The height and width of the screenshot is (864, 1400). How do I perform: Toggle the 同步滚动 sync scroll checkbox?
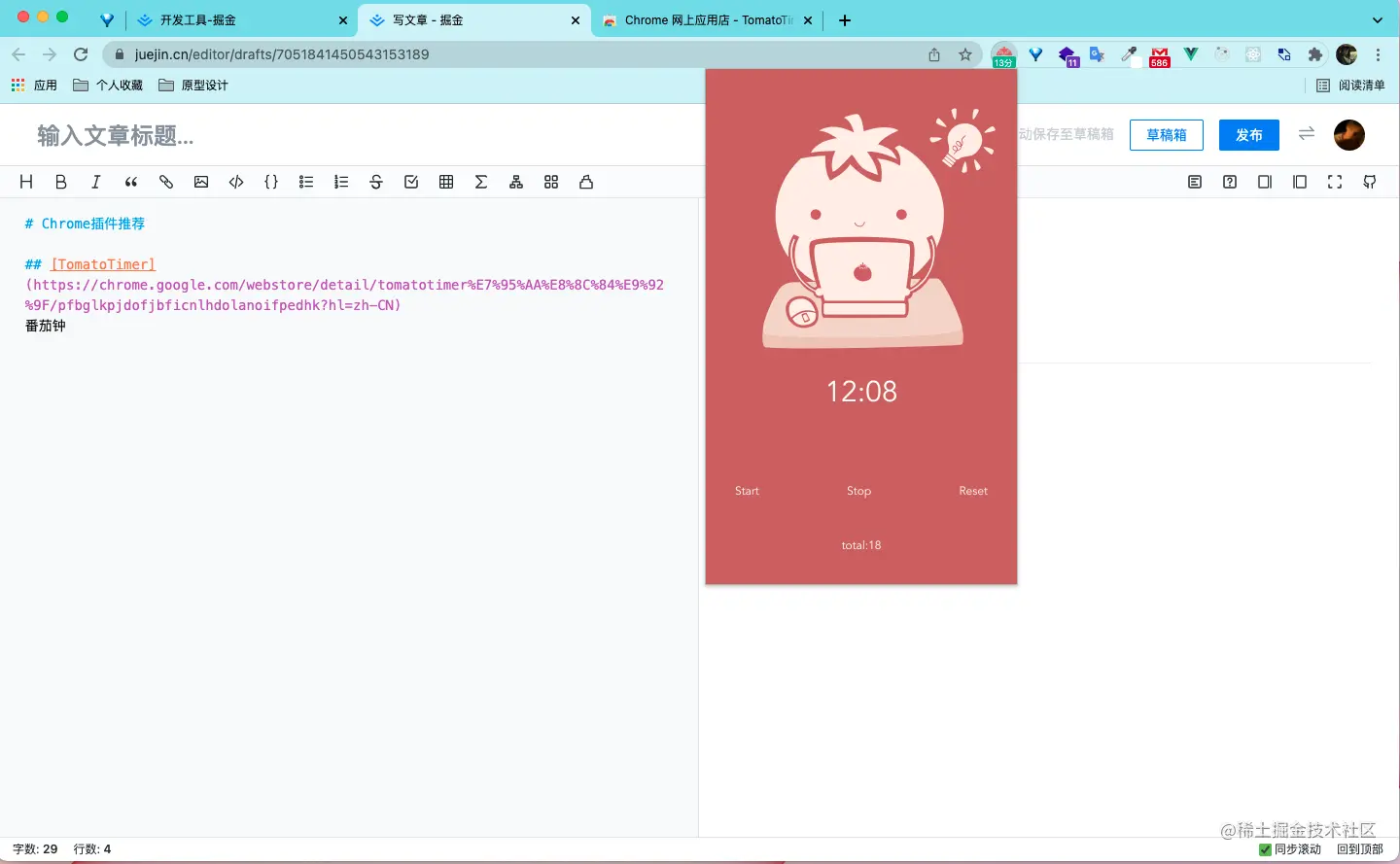pyautogui.click(x=1265, y=849)
